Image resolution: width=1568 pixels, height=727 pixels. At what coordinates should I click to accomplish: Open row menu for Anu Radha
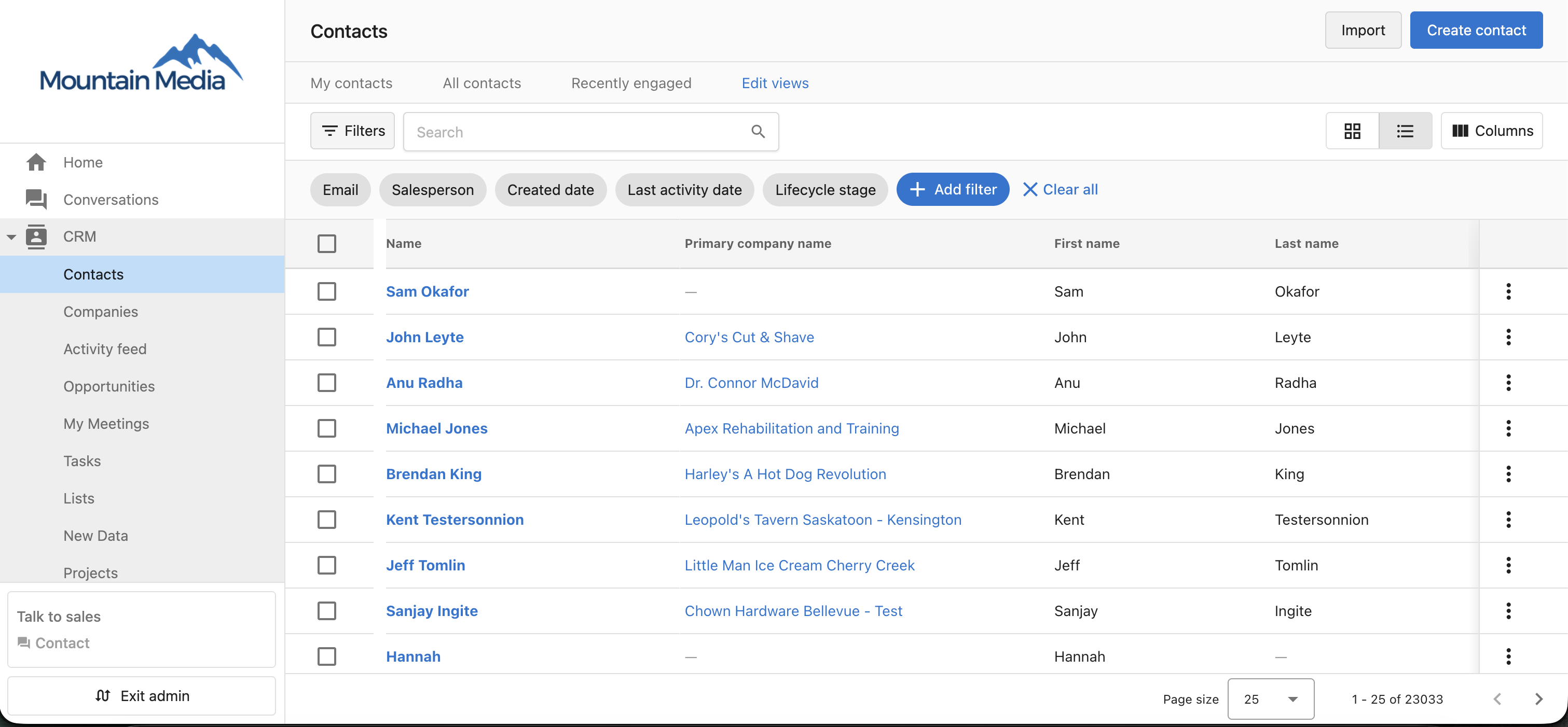click(1508, 383)
